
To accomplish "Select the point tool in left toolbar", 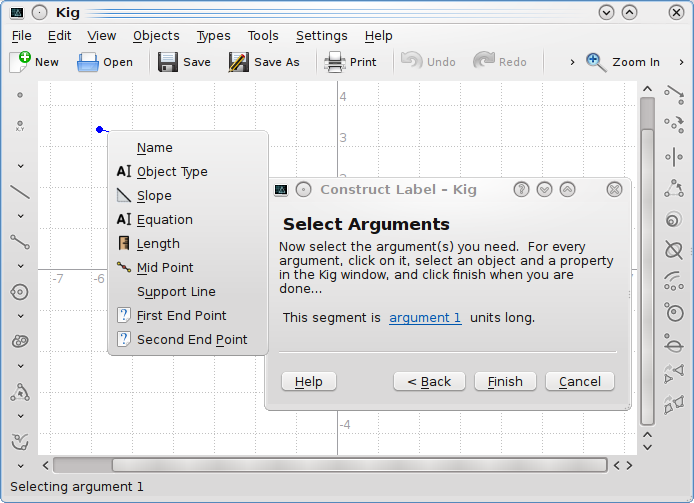I will click(x=20, y=95).
